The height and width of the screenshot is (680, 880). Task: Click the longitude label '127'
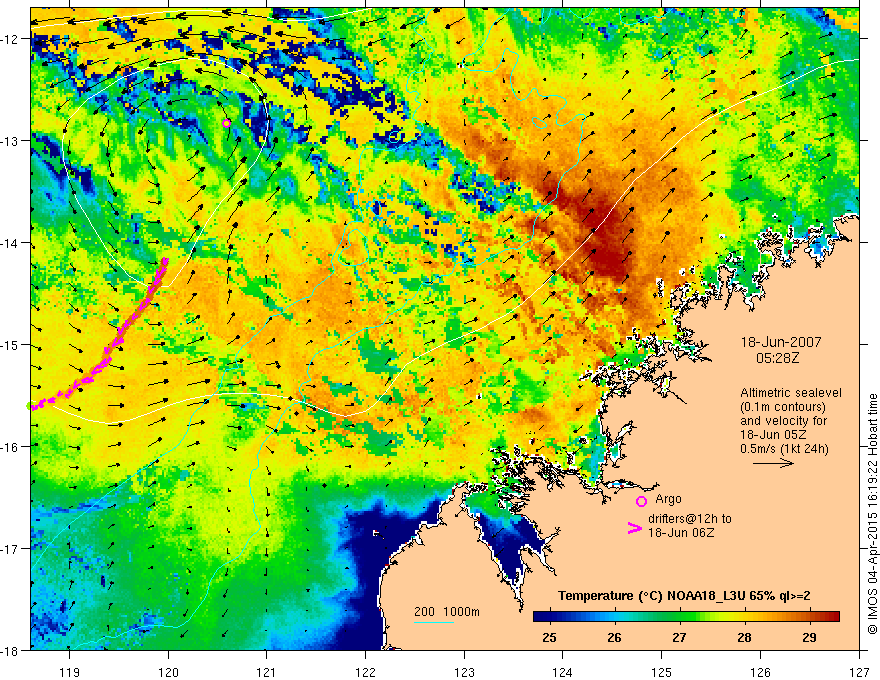point(859,672)
